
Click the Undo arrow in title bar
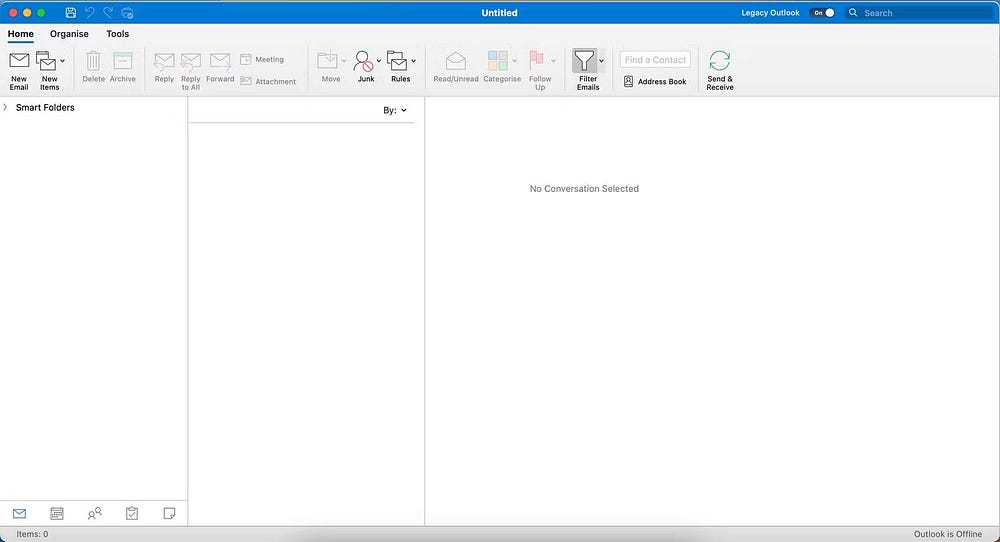pyautogui.click(x=90, y=13)
